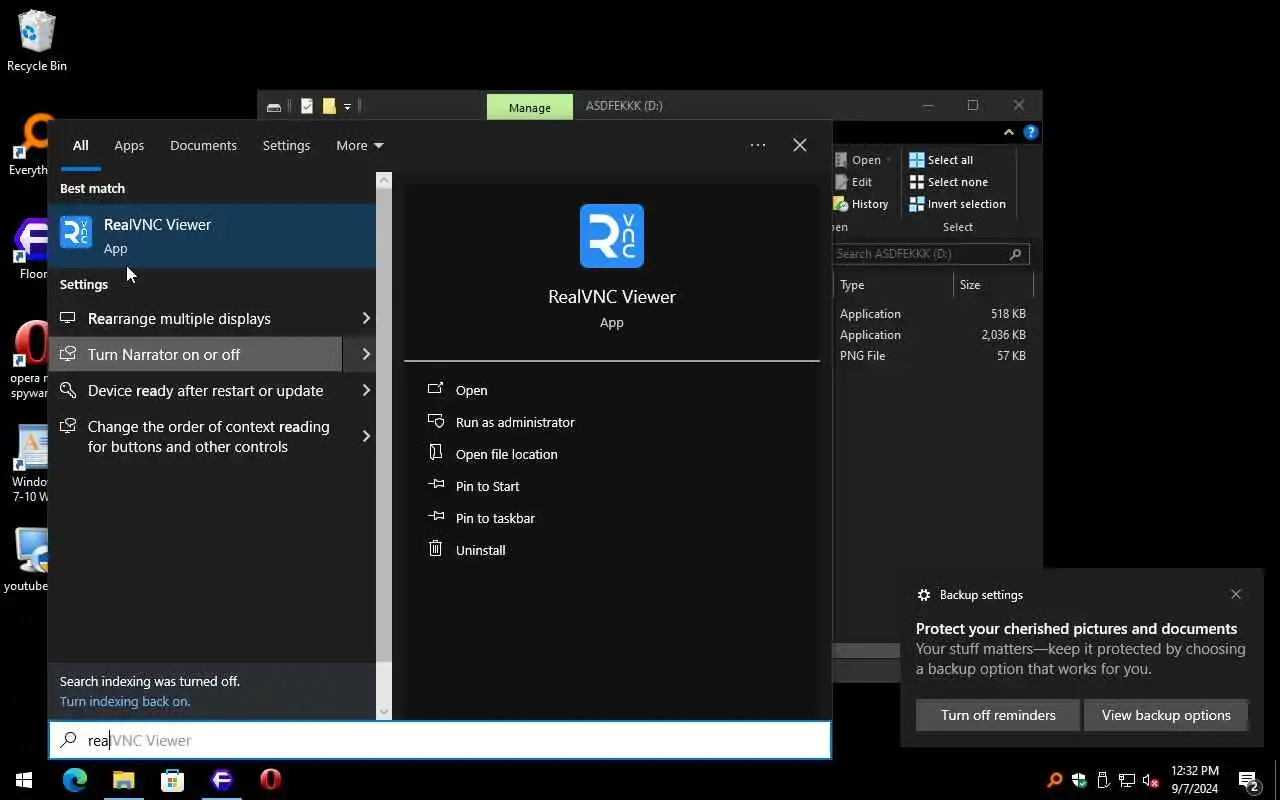Viewport: 1280px width, 800px height.
Task: Close the search panel with X
Action: [800, 145]
